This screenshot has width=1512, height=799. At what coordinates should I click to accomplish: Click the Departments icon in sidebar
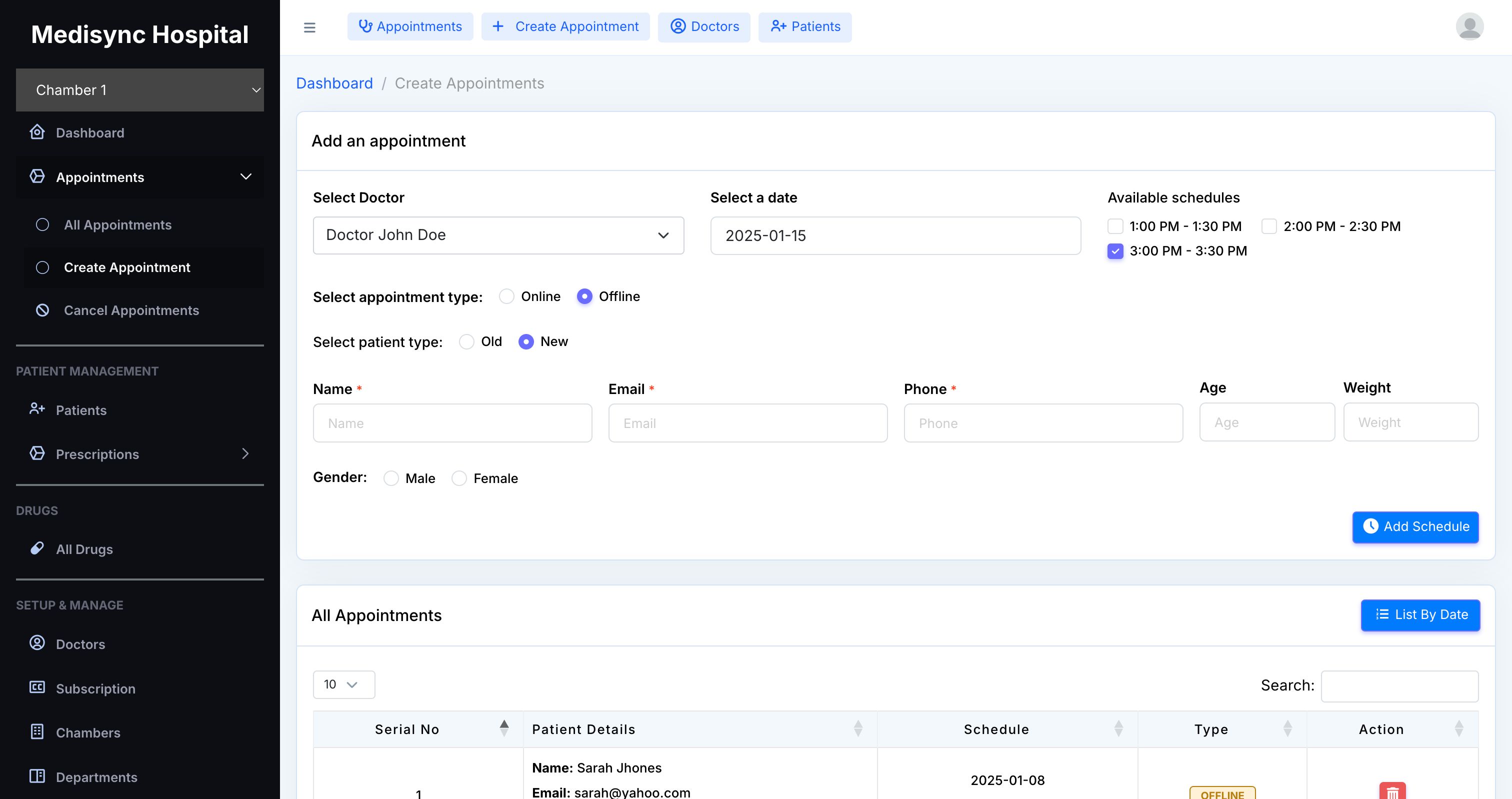(x=37, y=776)
